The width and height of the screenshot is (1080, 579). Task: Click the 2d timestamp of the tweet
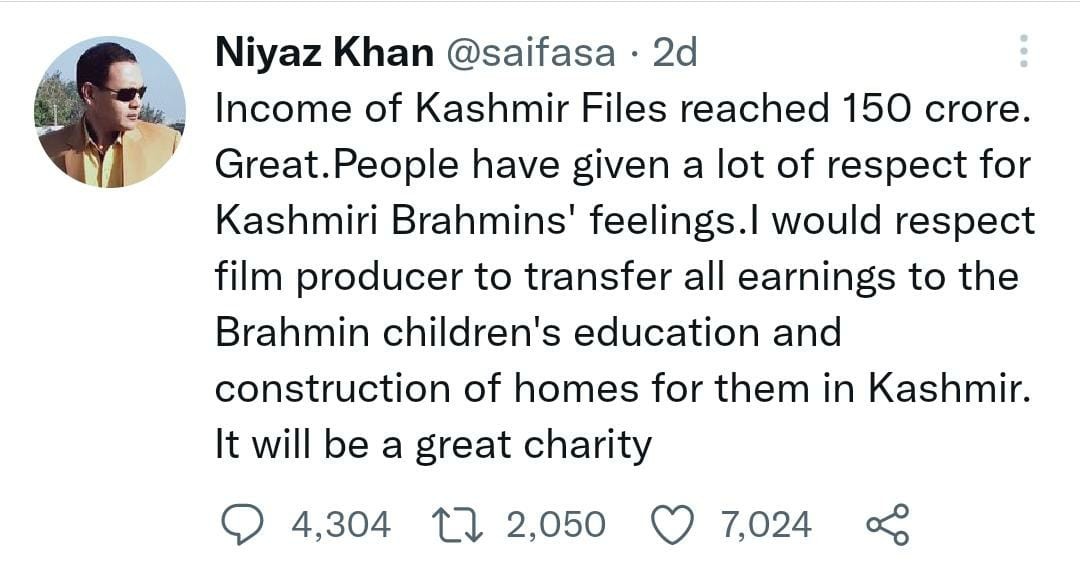674,53
